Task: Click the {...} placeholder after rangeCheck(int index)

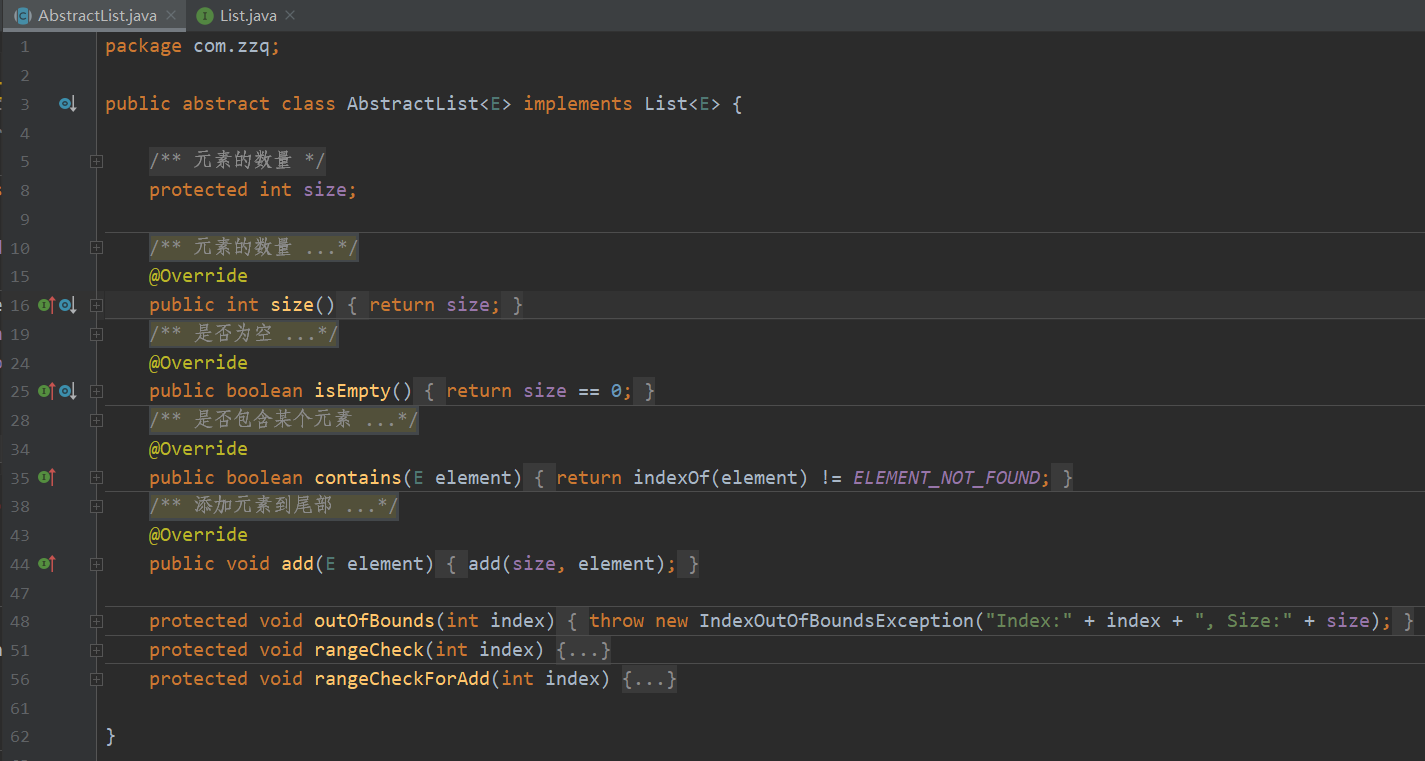Action: tap(583, 650)
